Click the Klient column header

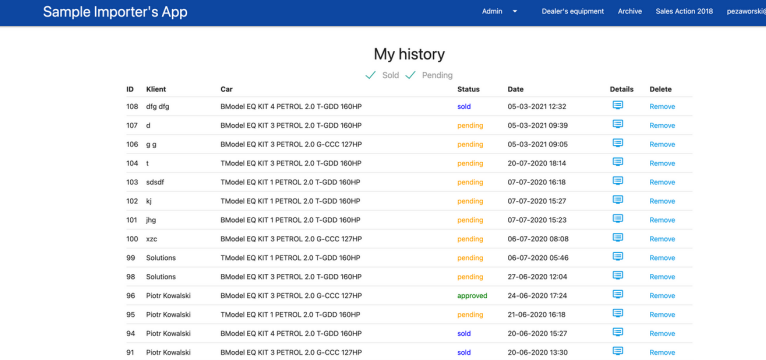click(156, 89)
